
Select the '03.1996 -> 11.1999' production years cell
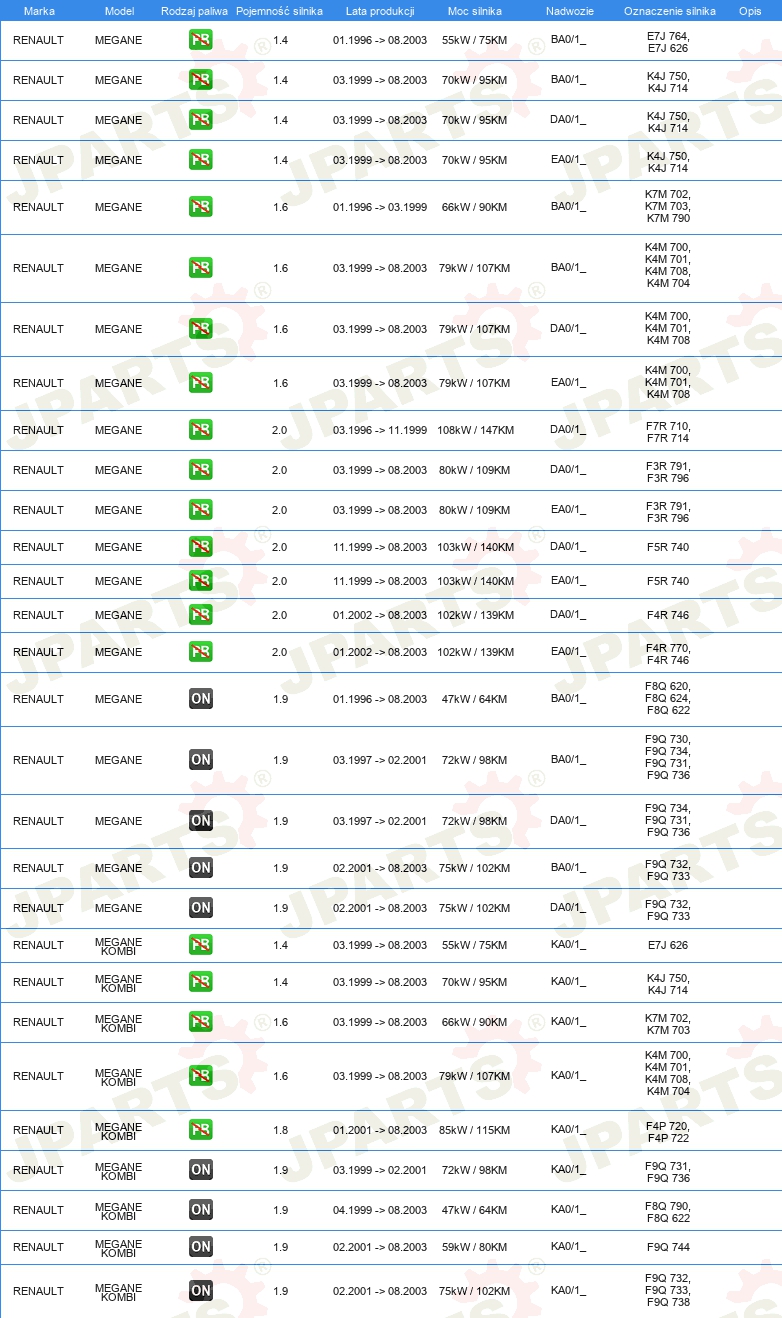tap(380, 430)
